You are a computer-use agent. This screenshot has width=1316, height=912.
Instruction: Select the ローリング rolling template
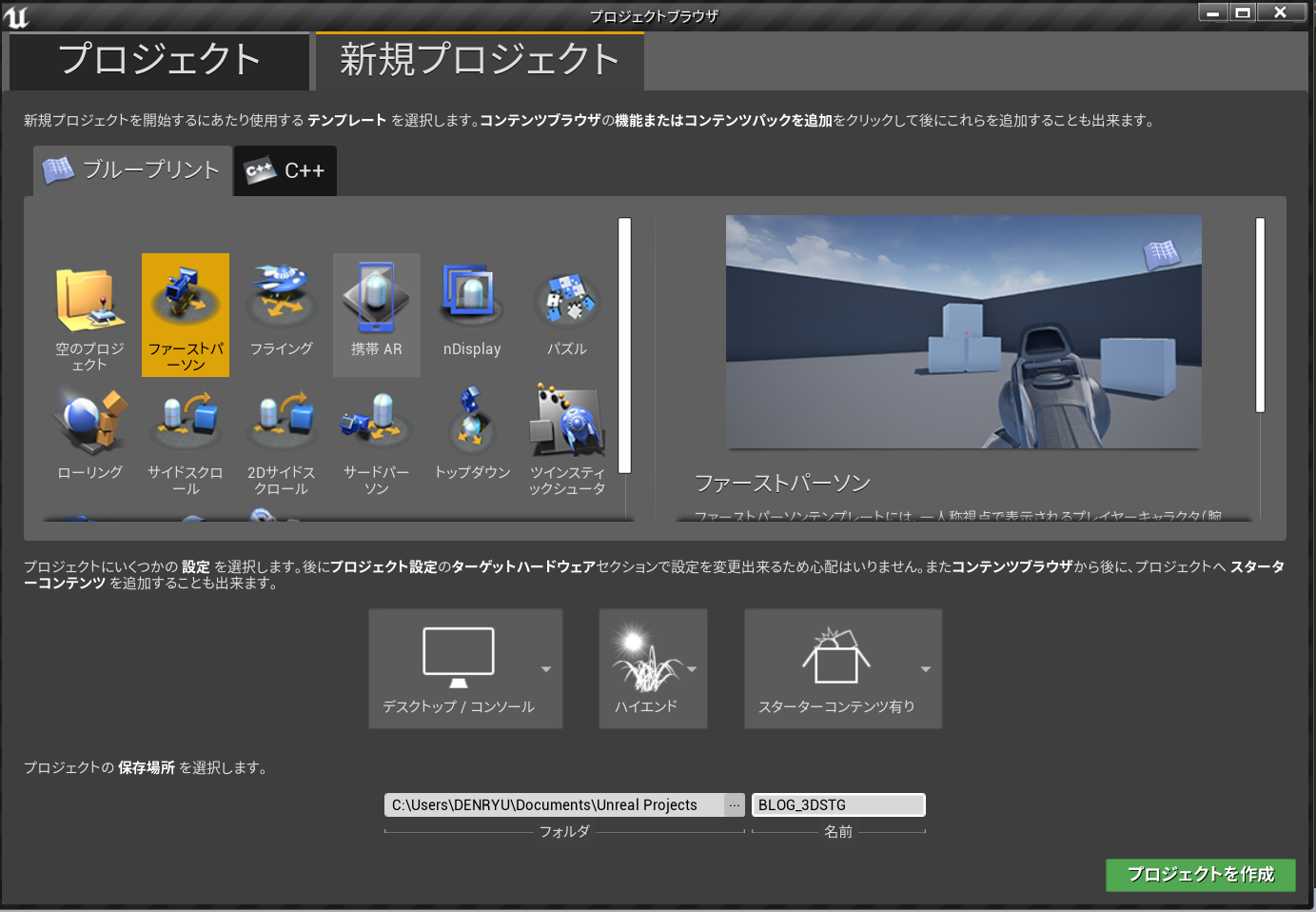(89, 439)
